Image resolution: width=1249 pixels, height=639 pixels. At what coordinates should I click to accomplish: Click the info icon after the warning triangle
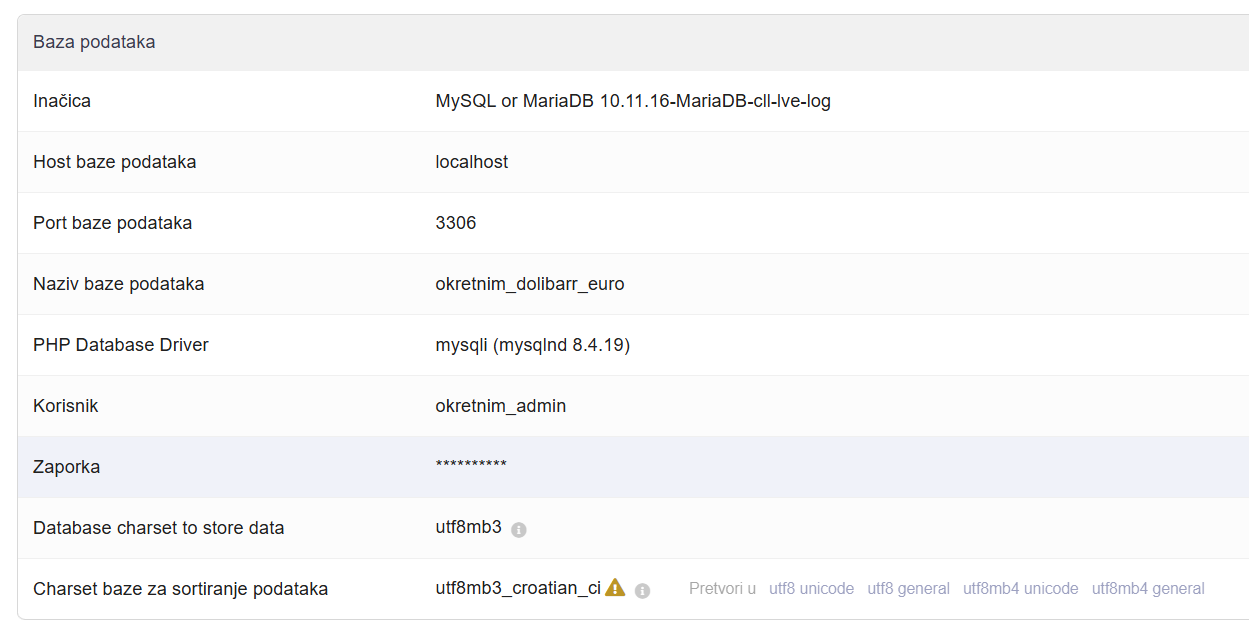point(642,591)
